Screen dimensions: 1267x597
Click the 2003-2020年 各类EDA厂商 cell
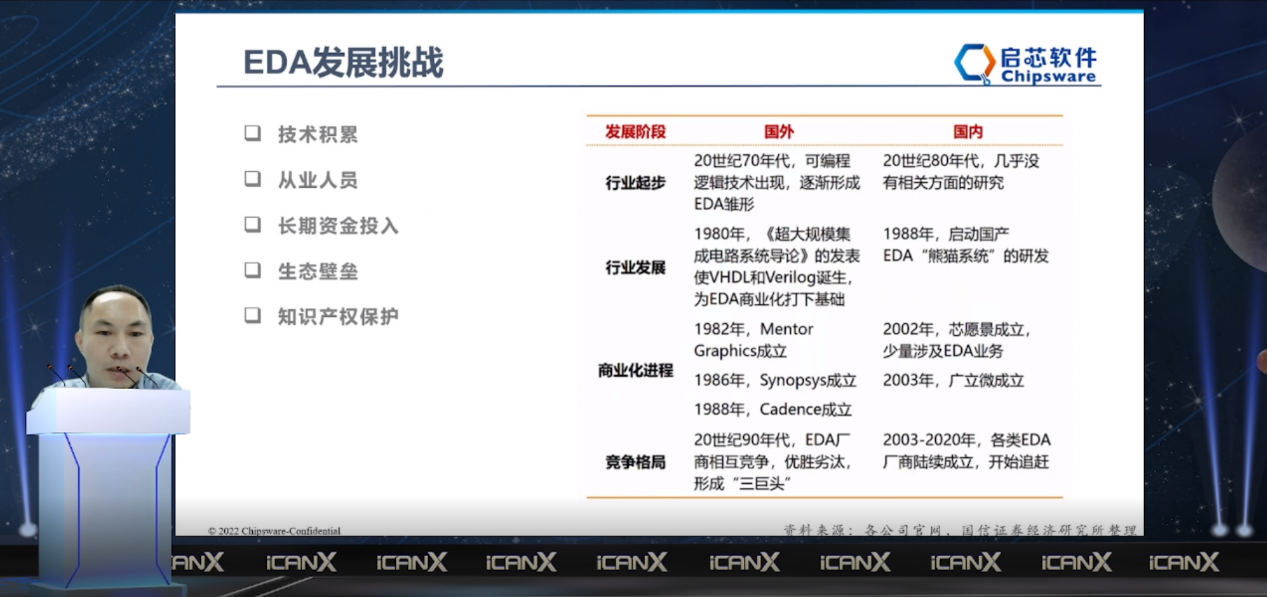(x=966, y=451)
